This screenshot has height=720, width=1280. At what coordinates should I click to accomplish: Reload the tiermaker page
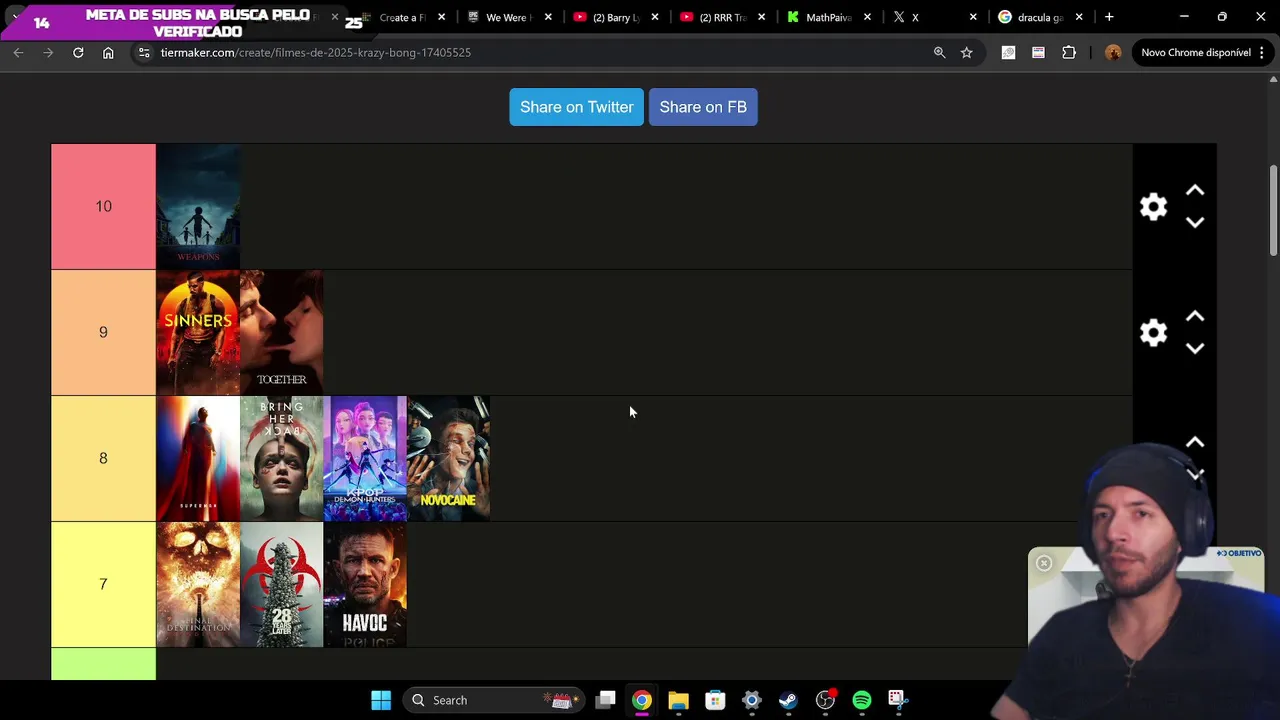[x=78, y=52]
